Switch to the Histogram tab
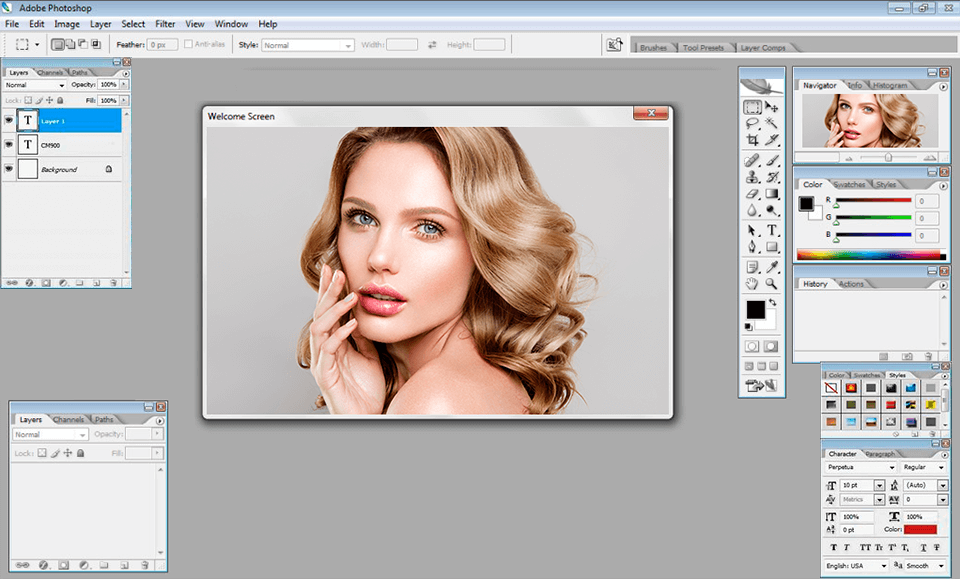 pyautogui.click(x=890, y=85)
